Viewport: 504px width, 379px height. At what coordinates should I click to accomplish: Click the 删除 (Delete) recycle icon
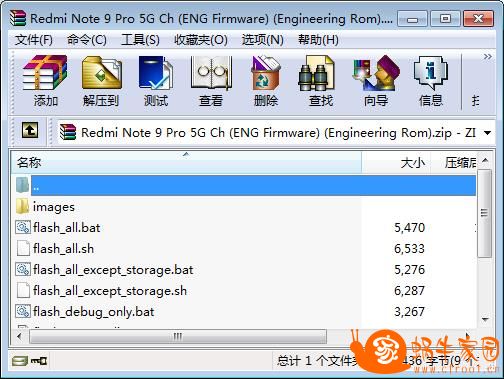266,81
